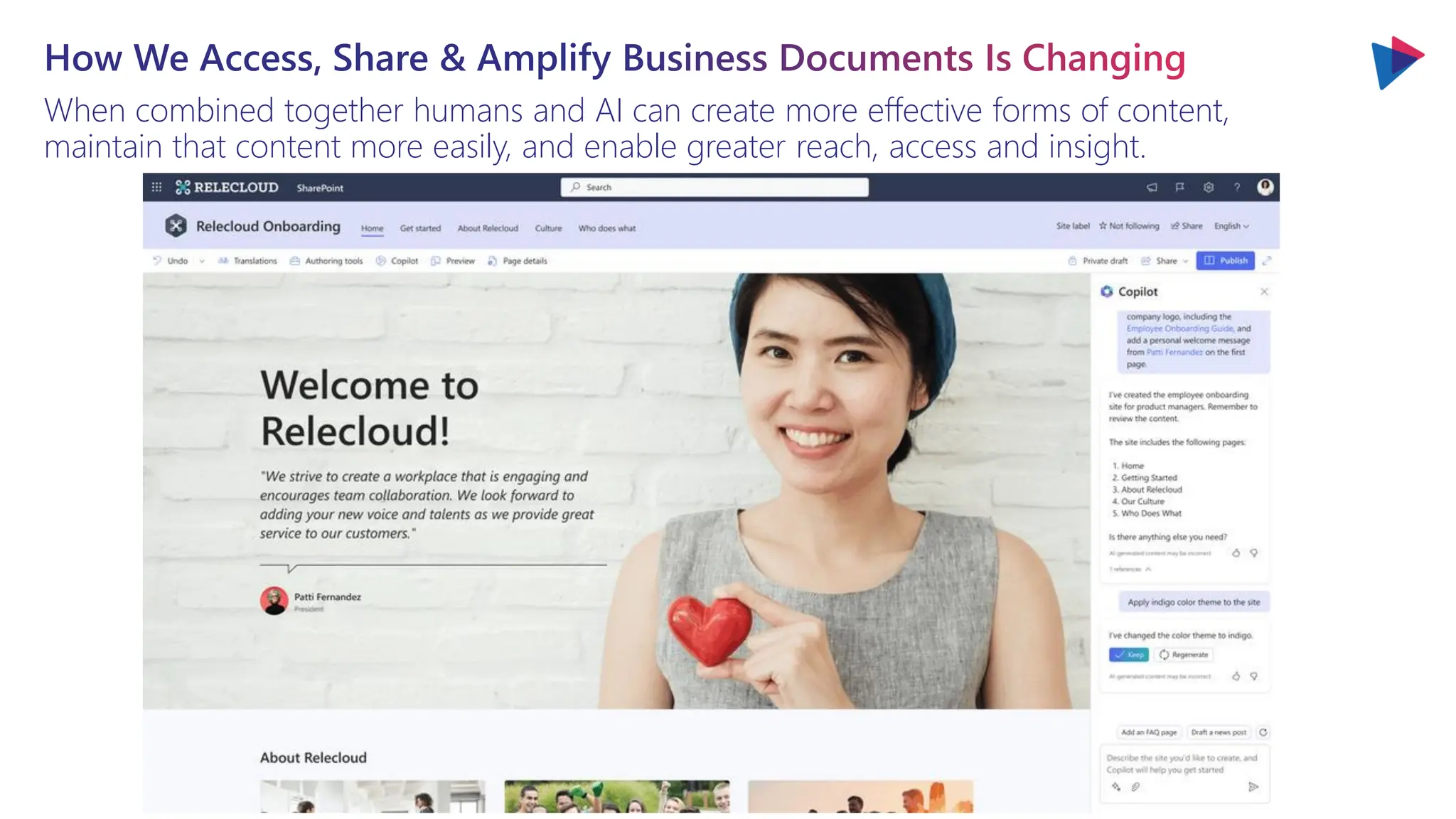Click the sparkle prompt icon in Copilot input
1456x819 pixels.
[1116, 786]
